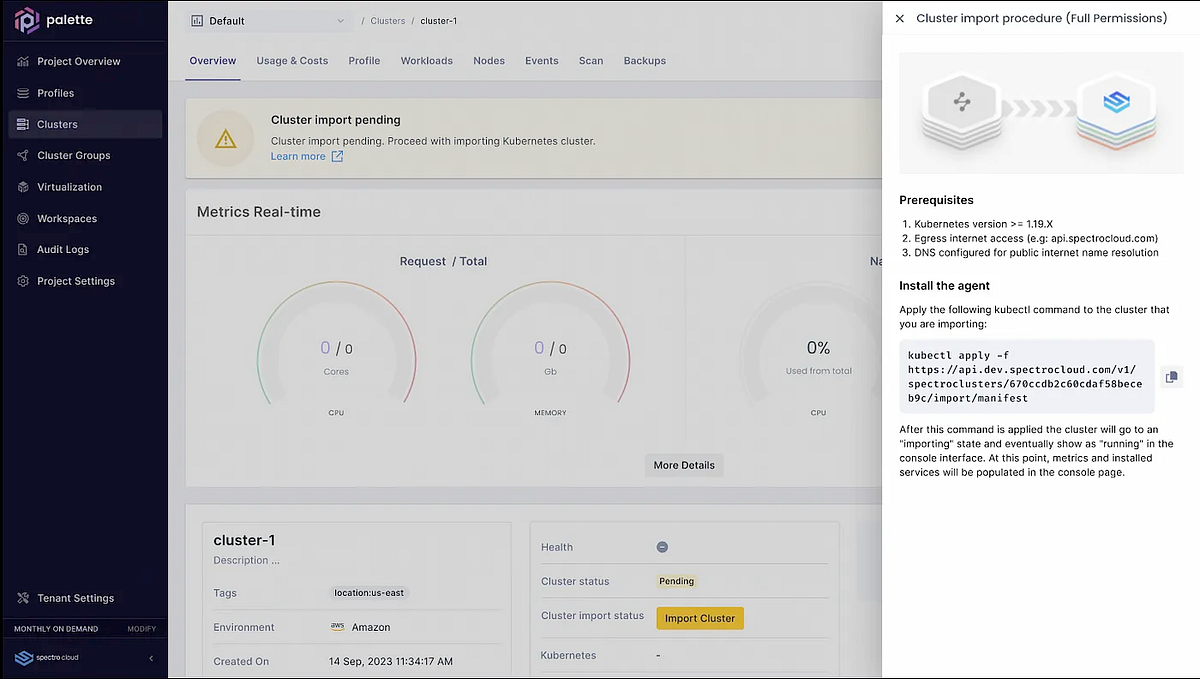
Task: Open the Virtualization section
Action: click(x=69, y=187)
